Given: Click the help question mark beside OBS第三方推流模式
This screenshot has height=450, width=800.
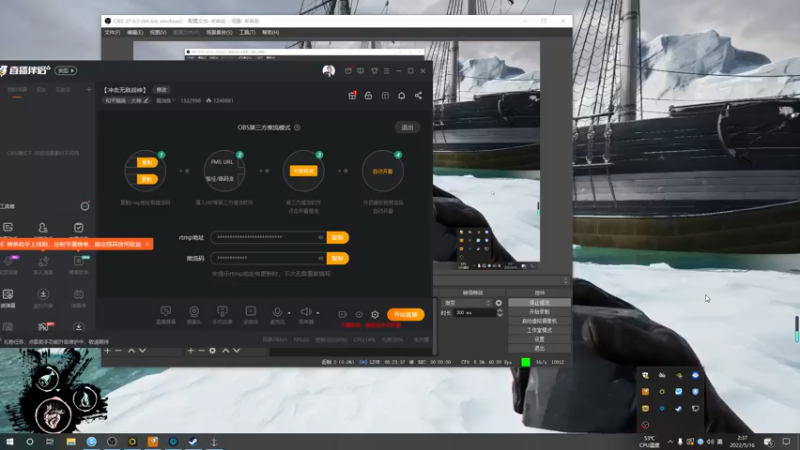Looking at the screenshot, I should 297,128.
